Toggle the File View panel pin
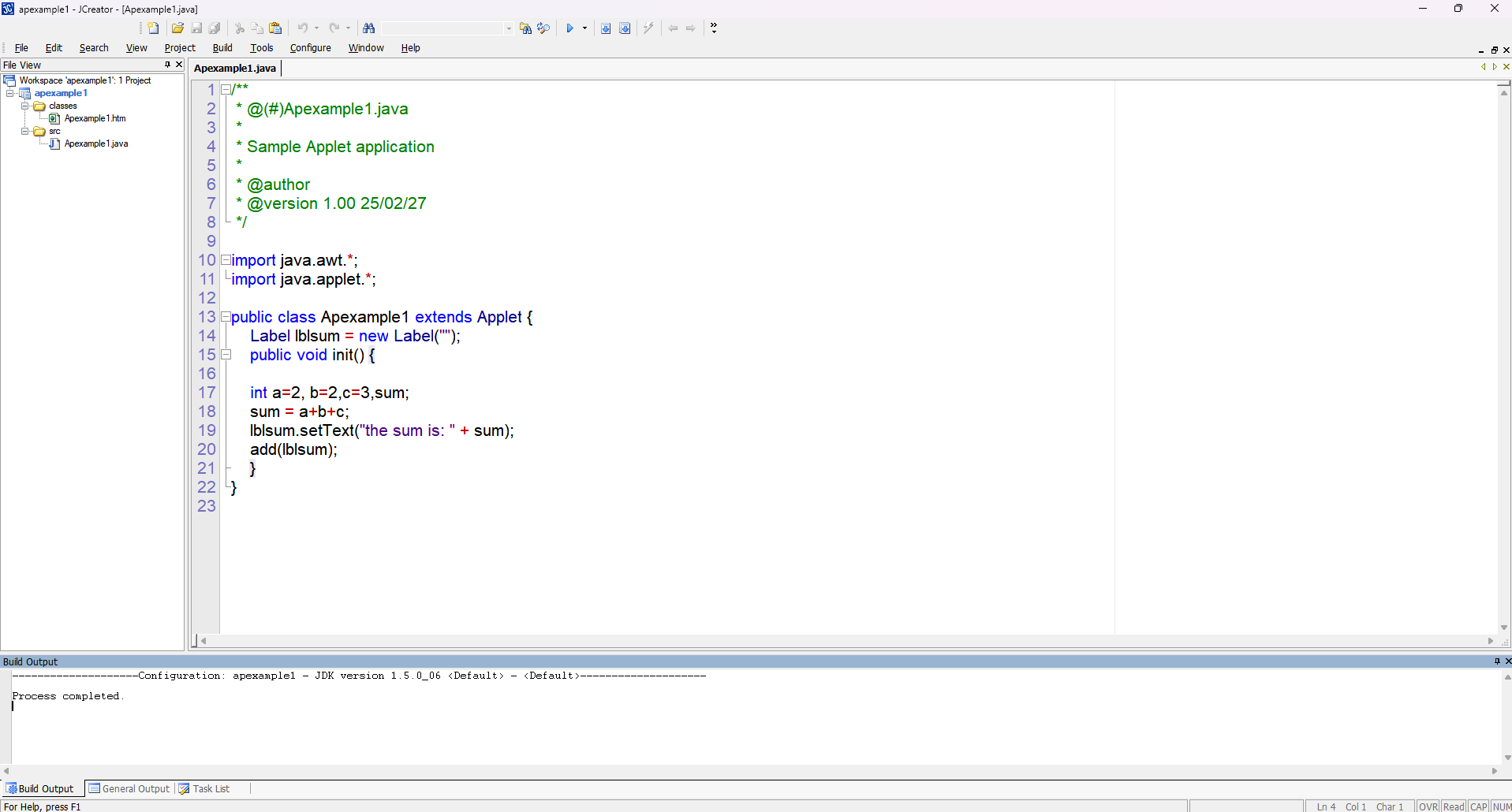This screenshot has width=1512, height=812. point(167,65)
